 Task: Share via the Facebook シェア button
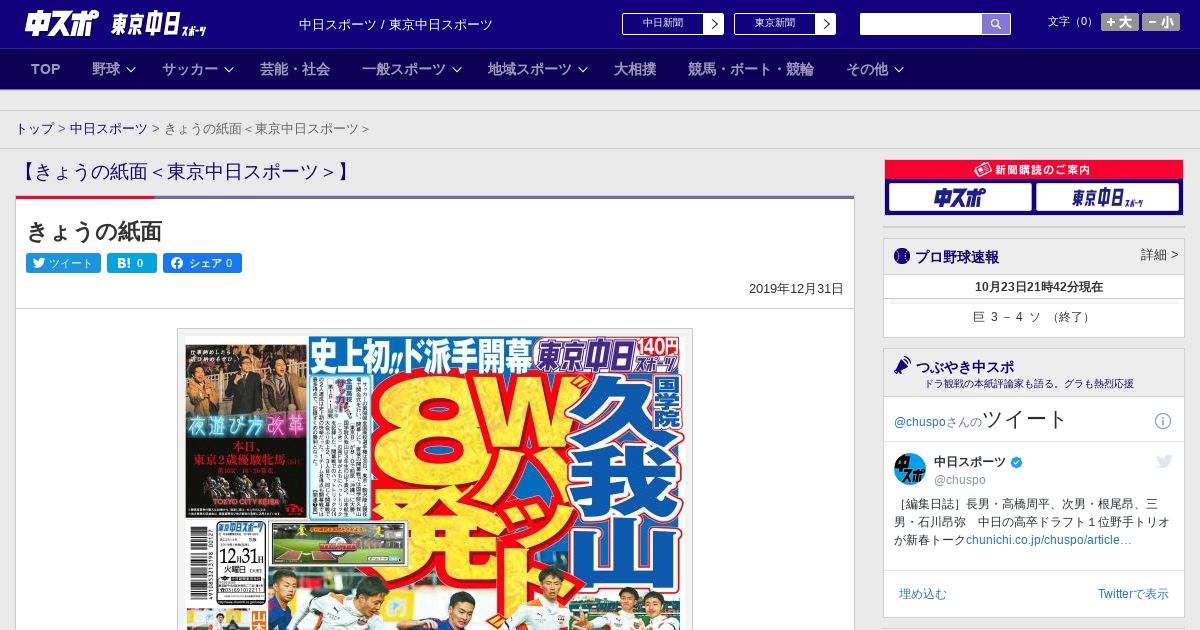pyautogui.click(x=202, y=263)
